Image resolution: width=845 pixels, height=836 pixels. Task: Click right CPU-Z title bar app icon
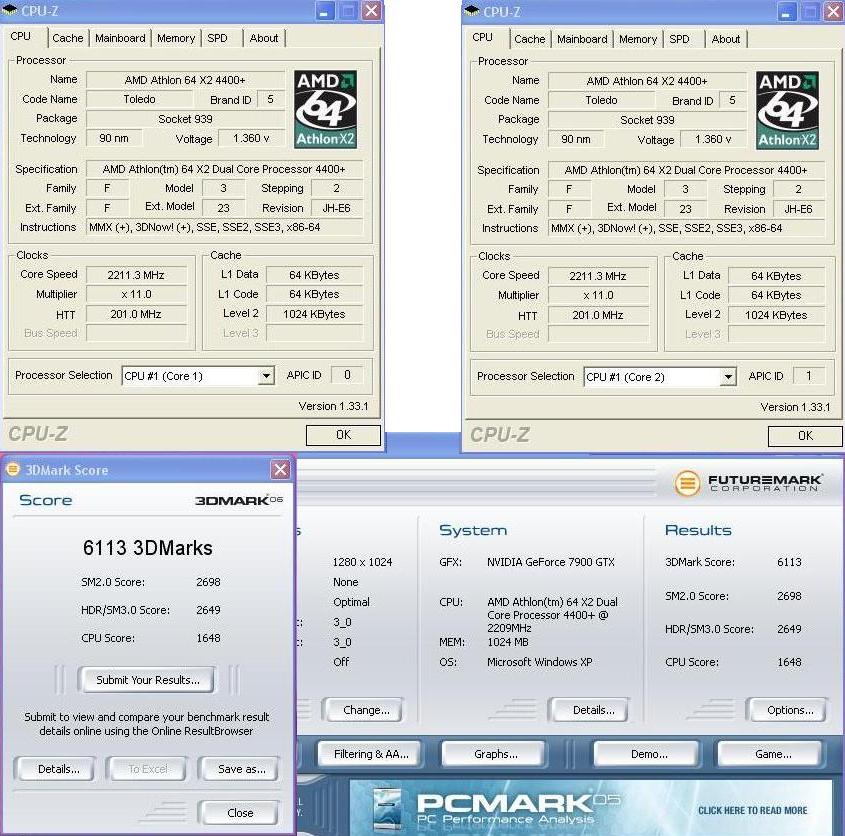click(x=472, y=11)
